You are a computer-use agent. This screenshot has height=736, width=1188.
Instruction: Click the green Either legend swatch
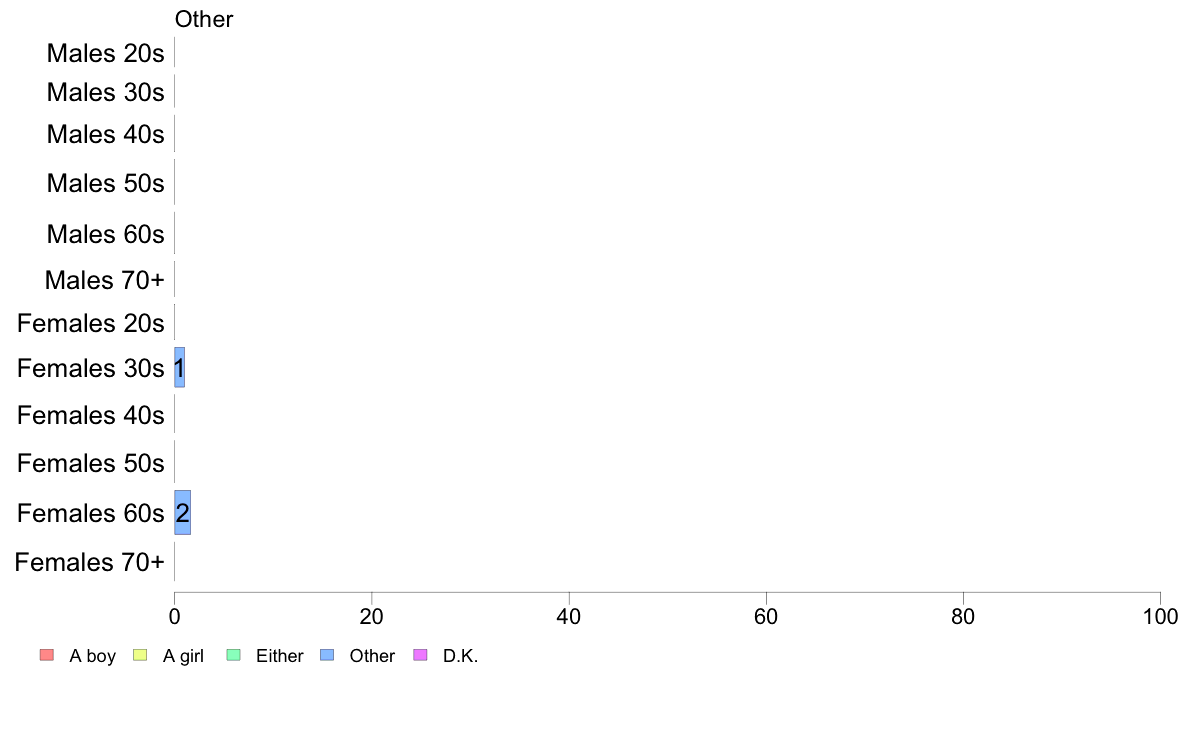coord(233,655)
